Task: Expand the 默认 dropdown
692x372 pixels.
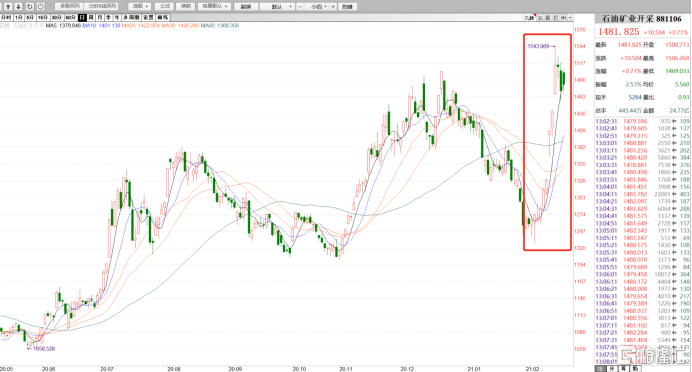Action: pos(277,7)
